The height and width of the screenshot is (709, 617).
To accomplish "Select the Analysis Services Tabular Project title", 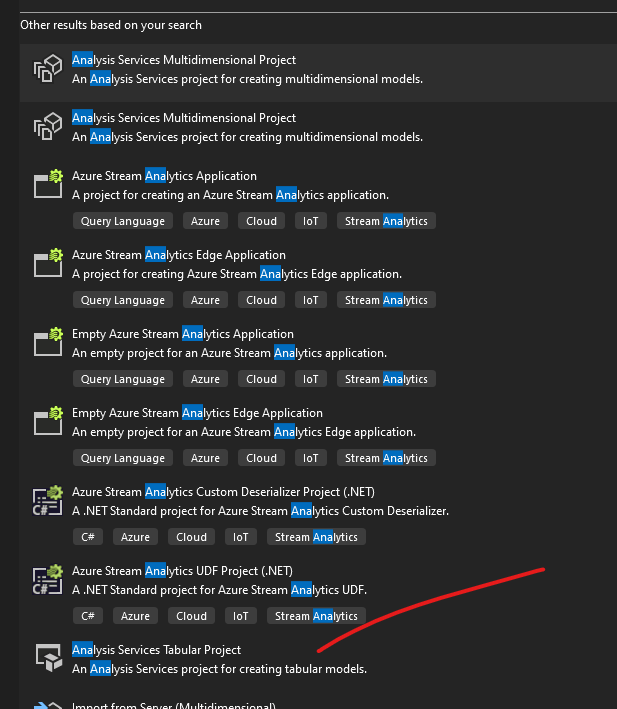I will click(x=156, y=650).
